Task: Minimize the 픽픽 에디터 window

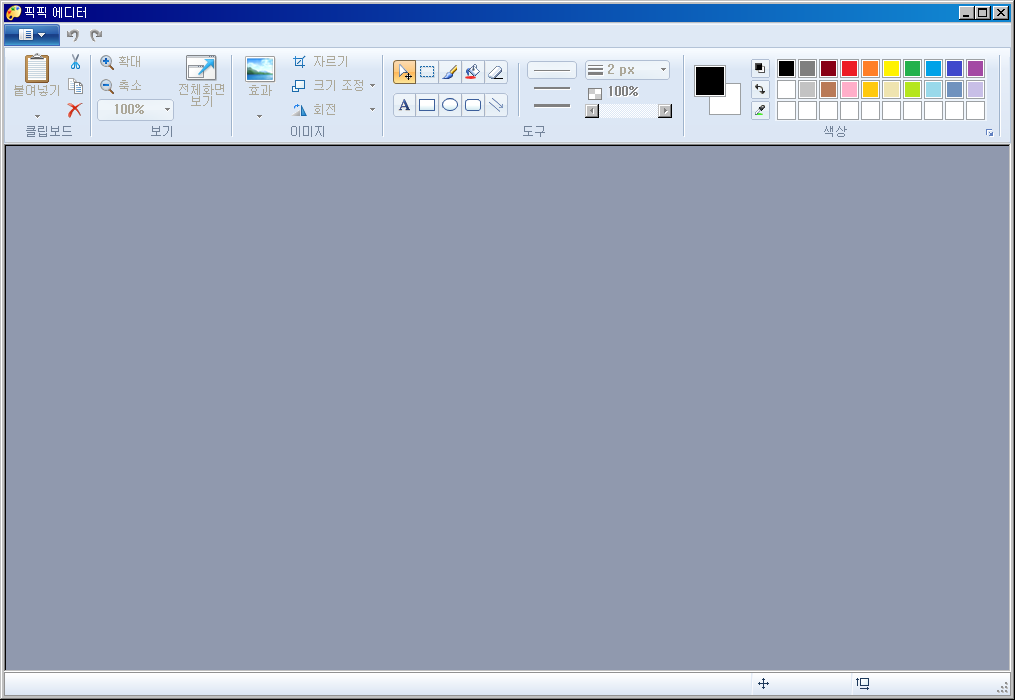Action: tap(966, 12)
